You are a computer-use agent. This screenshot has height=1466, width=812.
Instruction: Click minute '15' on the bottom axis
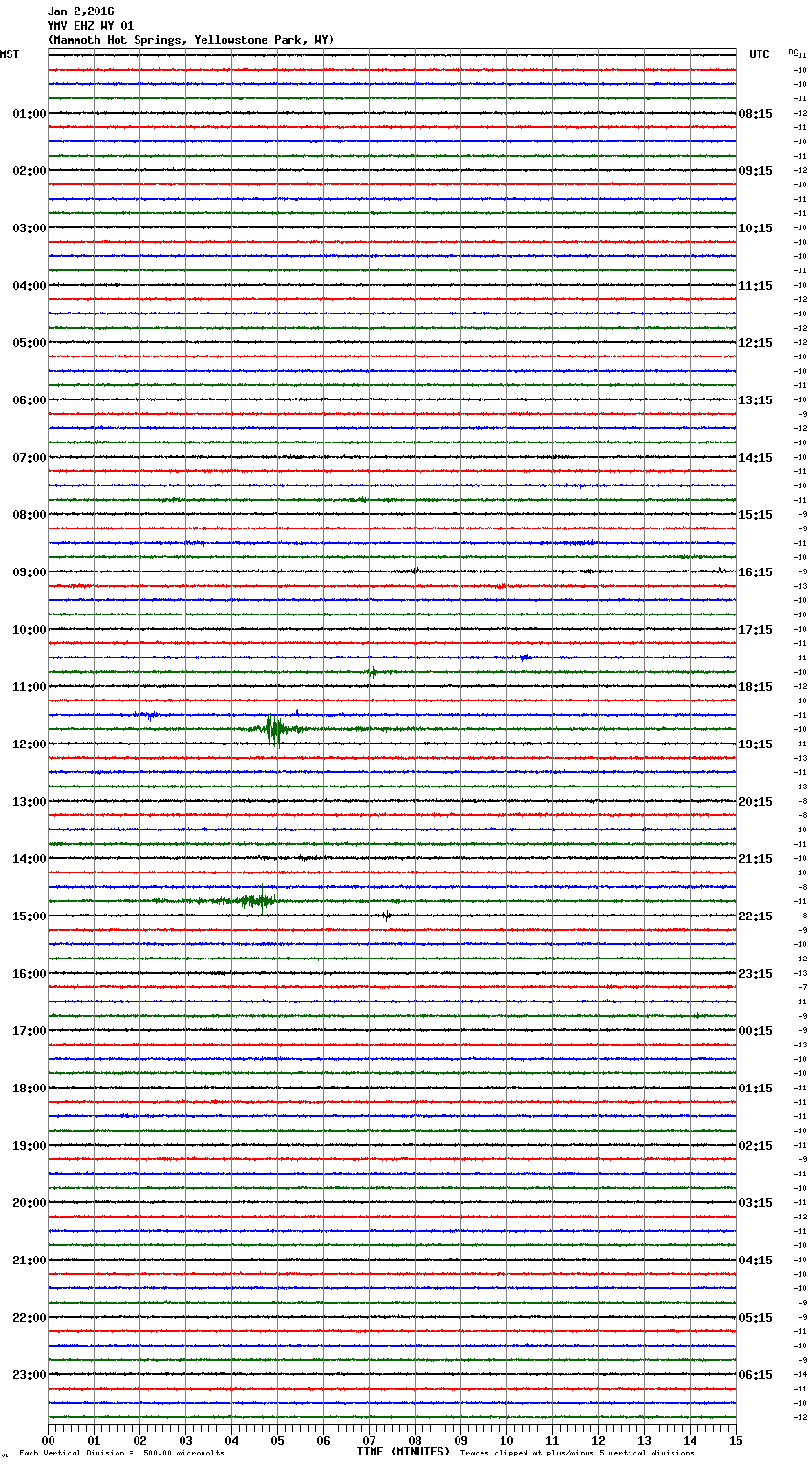[736, 1441]
